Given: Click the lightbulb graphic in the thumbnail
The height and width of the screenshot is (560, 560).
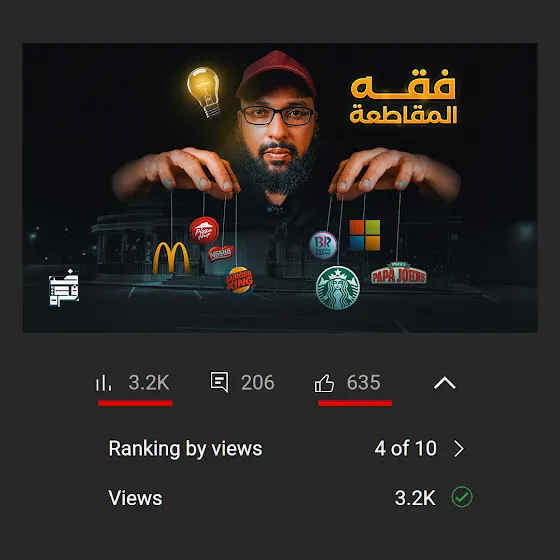Looking at the screenshot, I should (204, 92).
